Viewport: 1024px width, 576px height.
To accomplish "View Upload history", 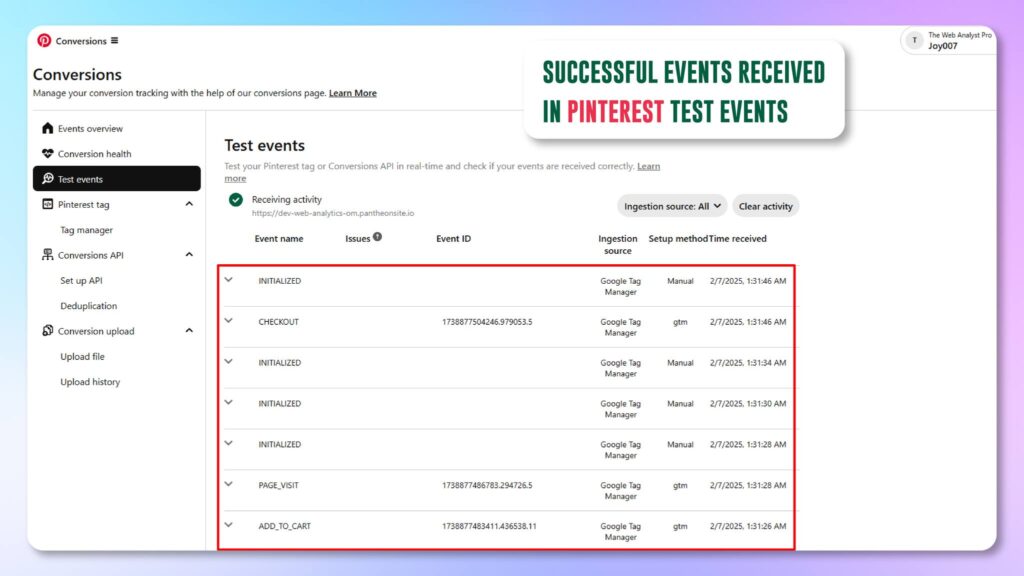I will (x=90, y=382).
